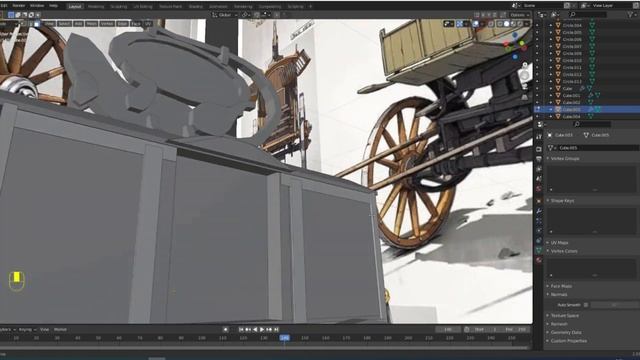Open the Mesh menu in viewport header

pos(91,24)
